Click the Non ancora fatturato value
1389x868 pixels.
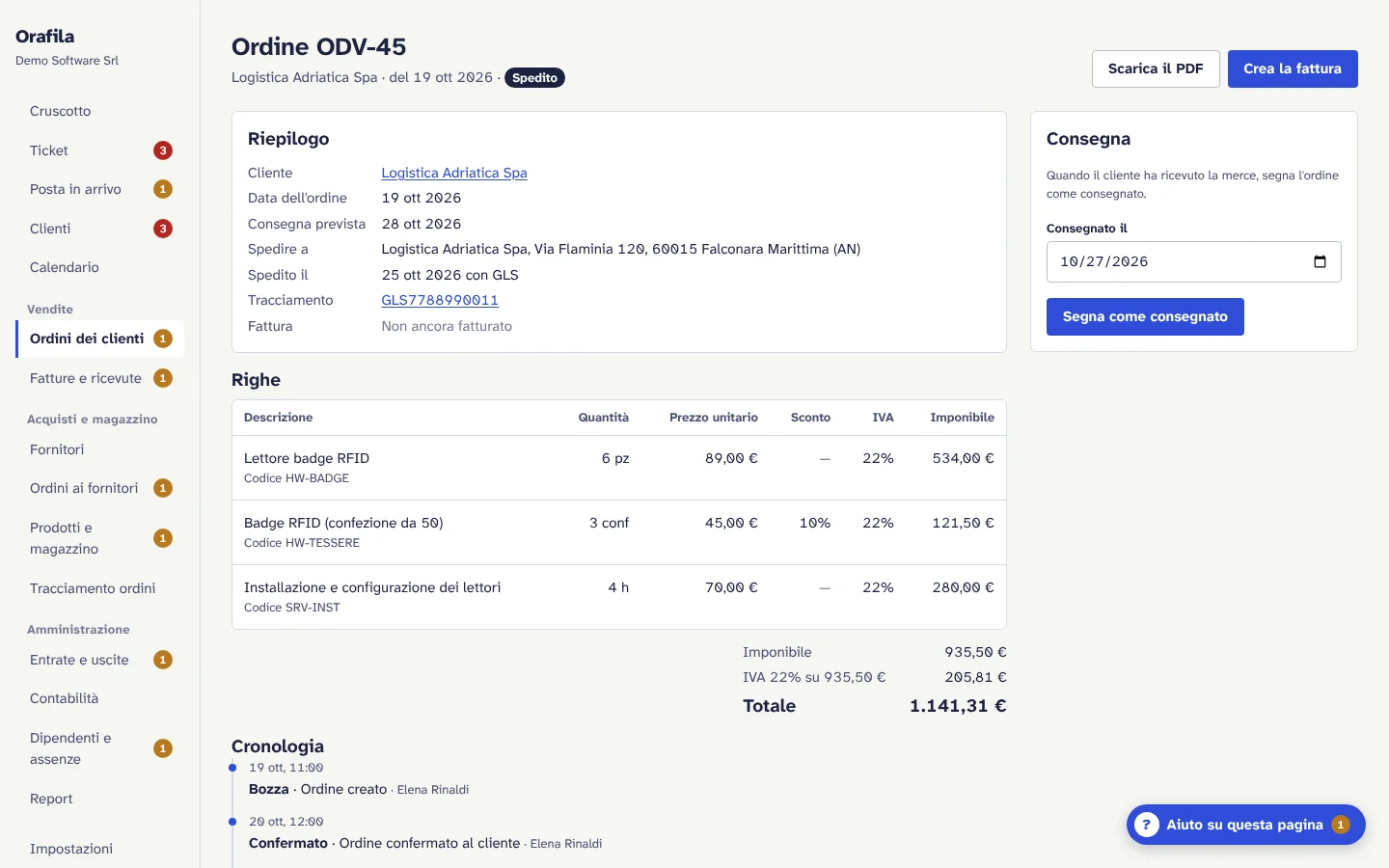point(447,326)
